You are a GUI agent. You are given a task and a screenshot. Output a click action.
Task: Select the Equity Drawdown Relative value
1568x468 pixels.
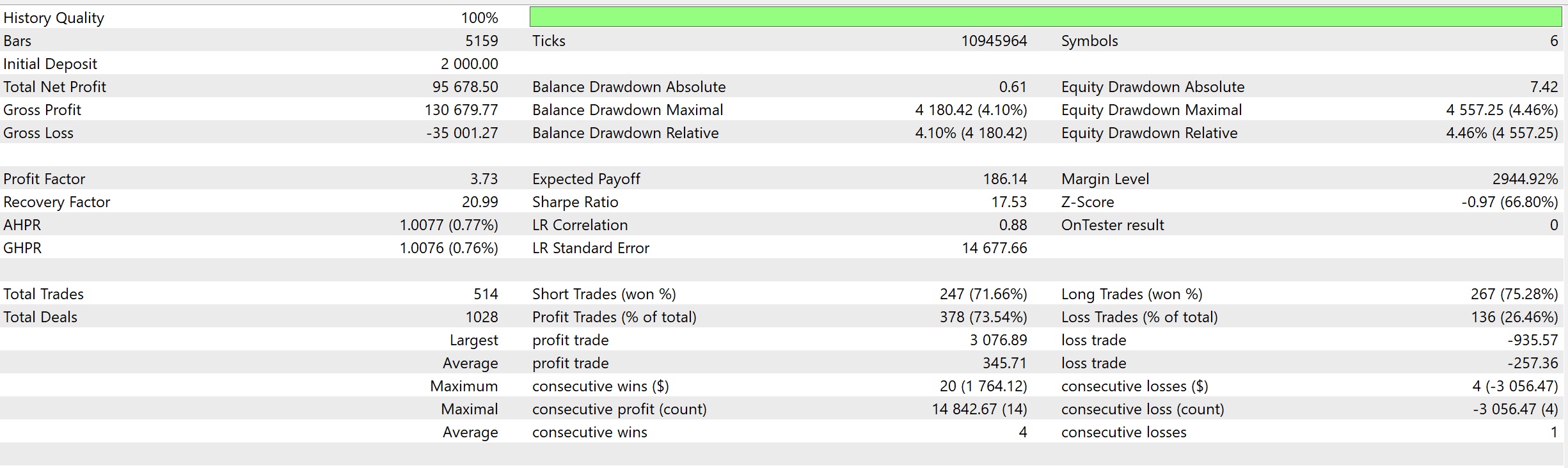[1501, 133]
